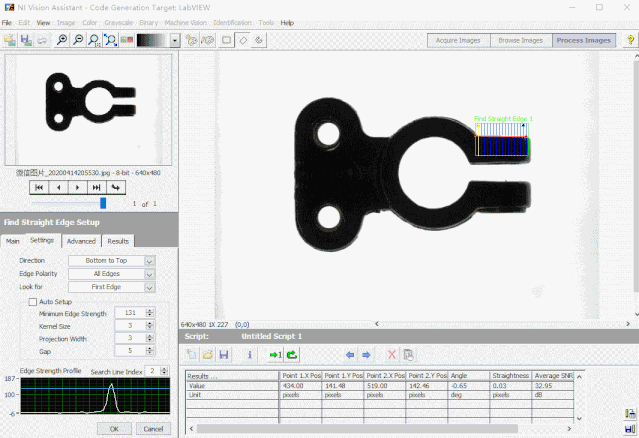Click the grayscale palette gradient swatch
This screenshot has height=438, width=639.
[152, 40]
